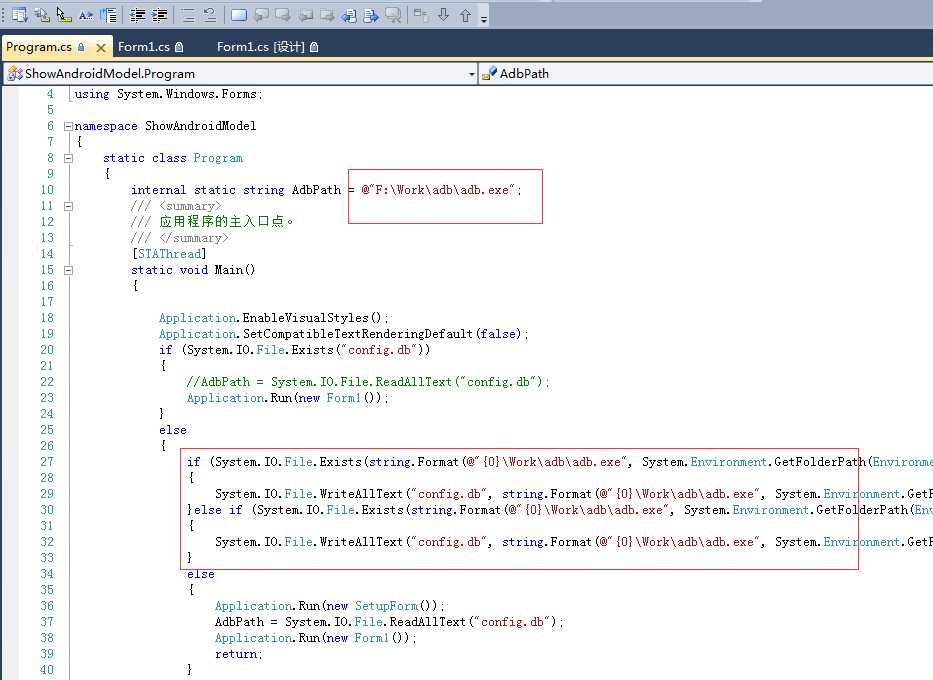
Task: Click the path string @"F:\Work\adb\adb.exe"
Action: [x=437, y=190]
